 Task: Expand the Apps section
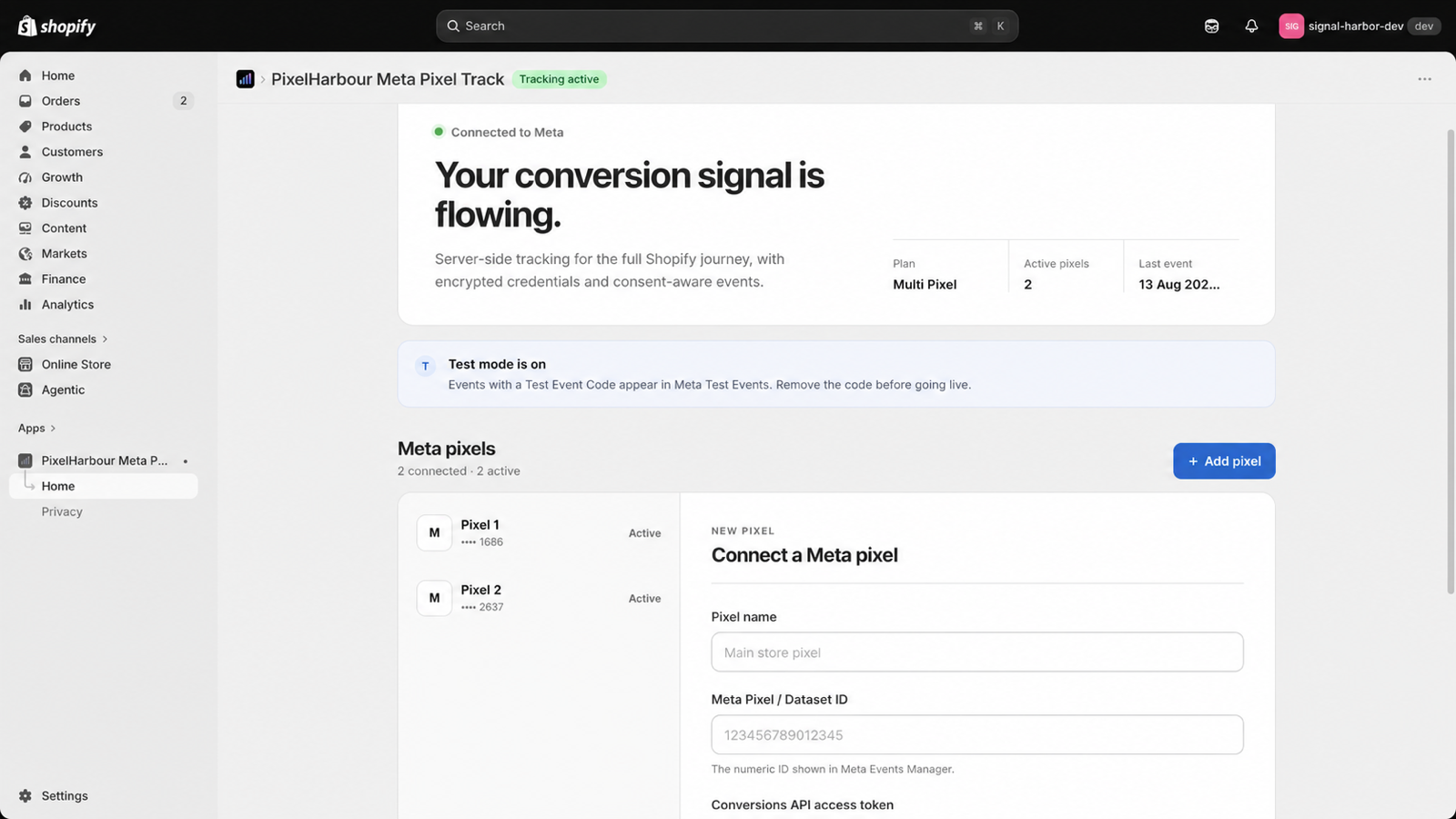pos(37,429)
